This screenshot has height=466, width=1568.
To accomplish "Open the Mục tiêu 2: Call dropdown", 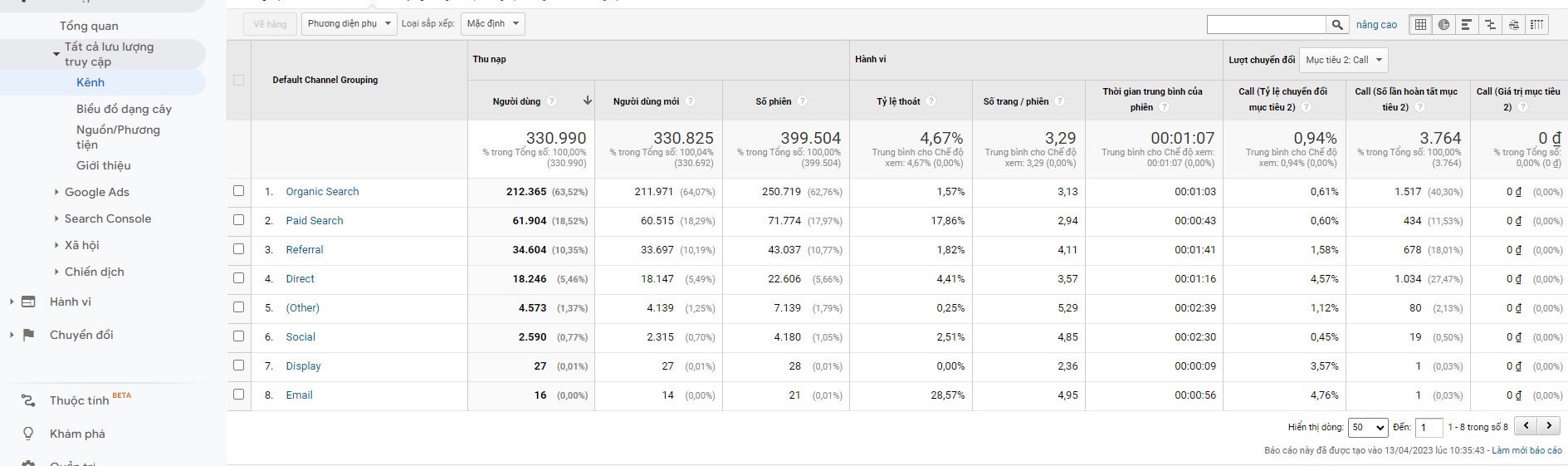I will [x=1343, y=60].
